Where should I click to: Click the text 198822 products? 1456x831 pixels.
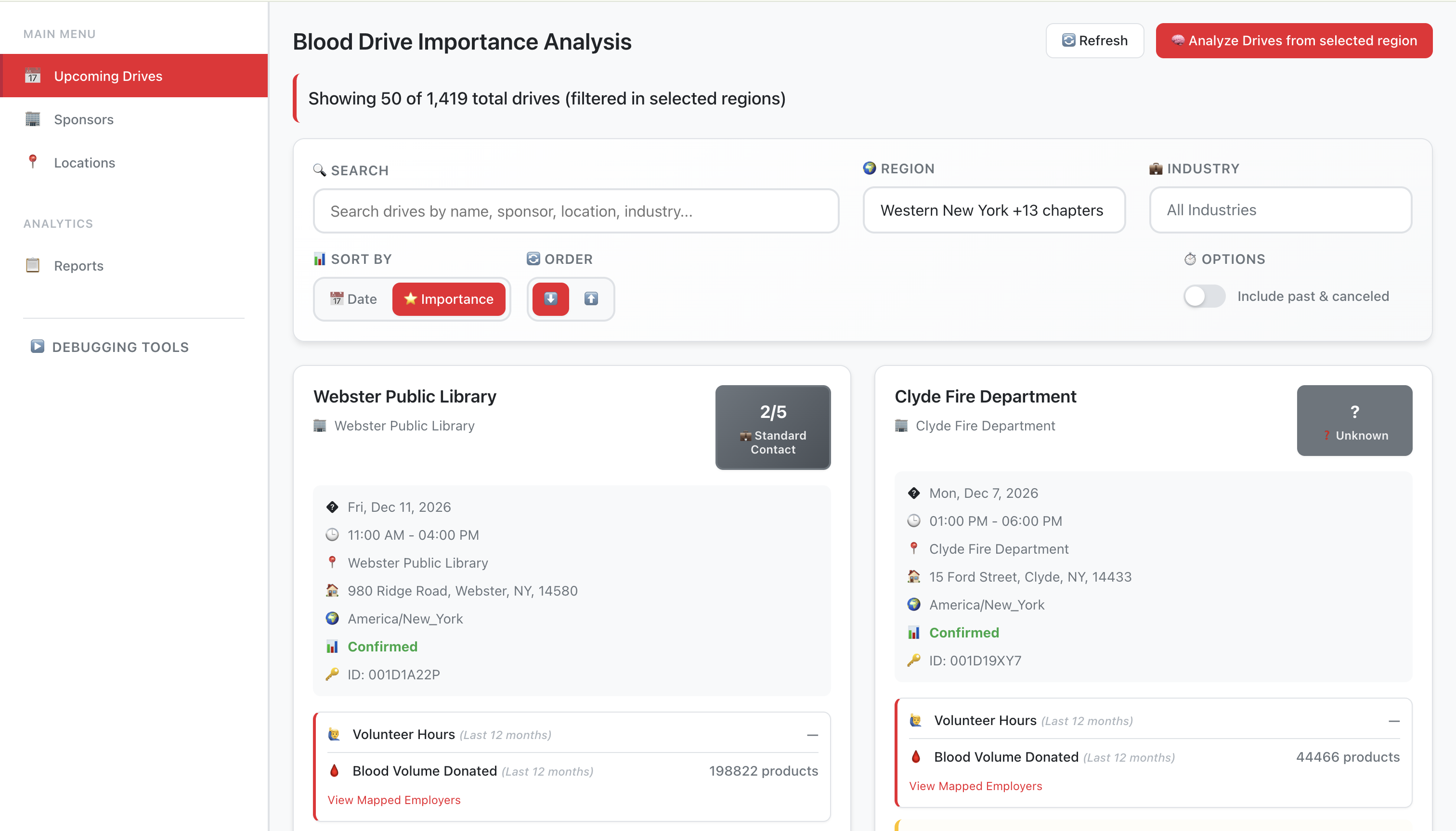click(x=763, y=771)
